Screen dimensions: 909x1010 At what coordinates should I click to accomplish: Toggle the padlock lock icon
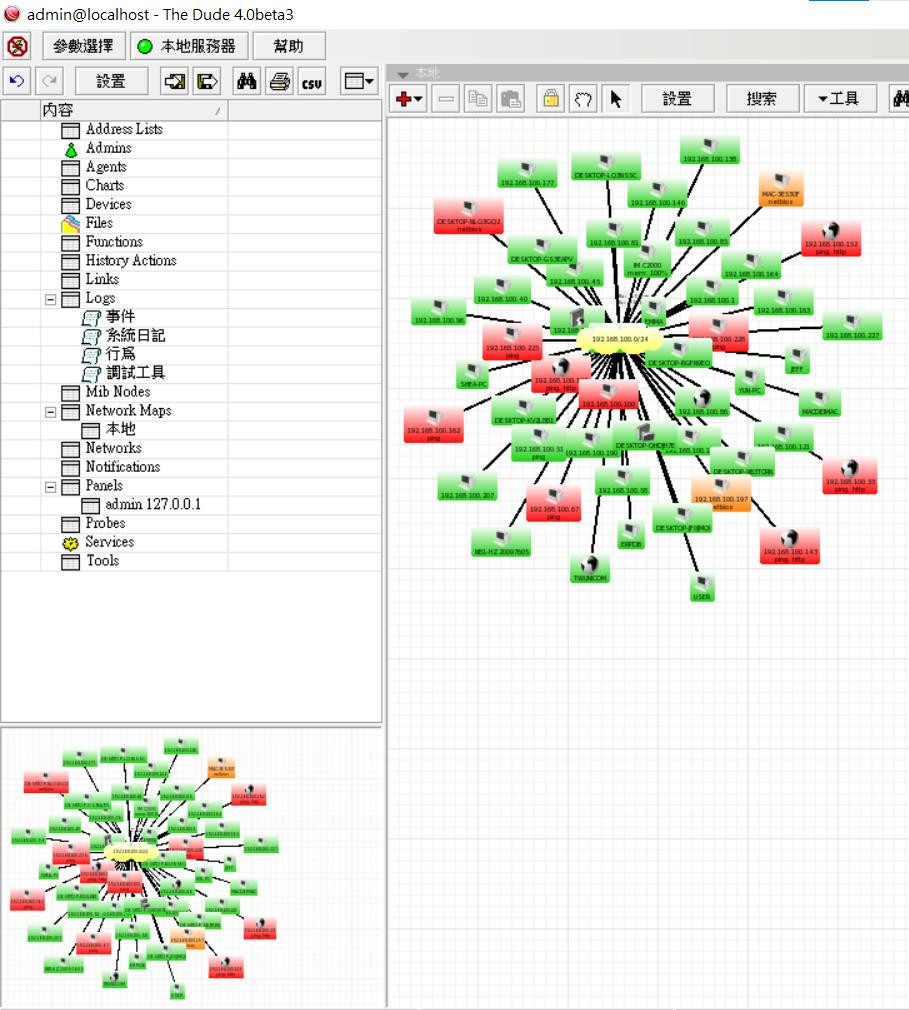pos(551,99)
